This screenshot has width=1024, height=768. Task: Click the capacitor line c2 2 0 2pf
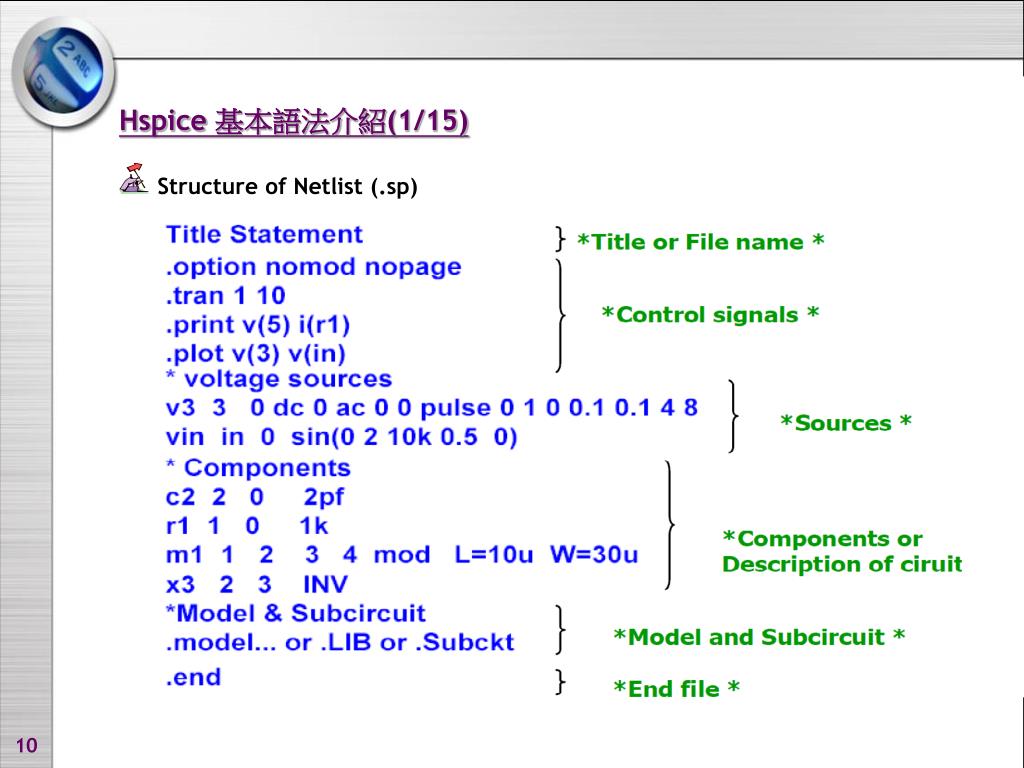point(255,498)
